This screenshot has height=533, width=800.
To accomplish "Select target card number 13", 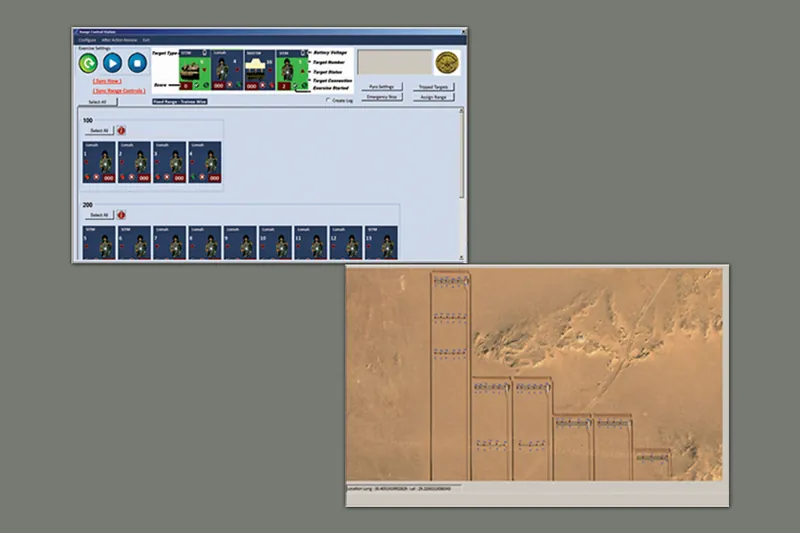I will [381, 243].
